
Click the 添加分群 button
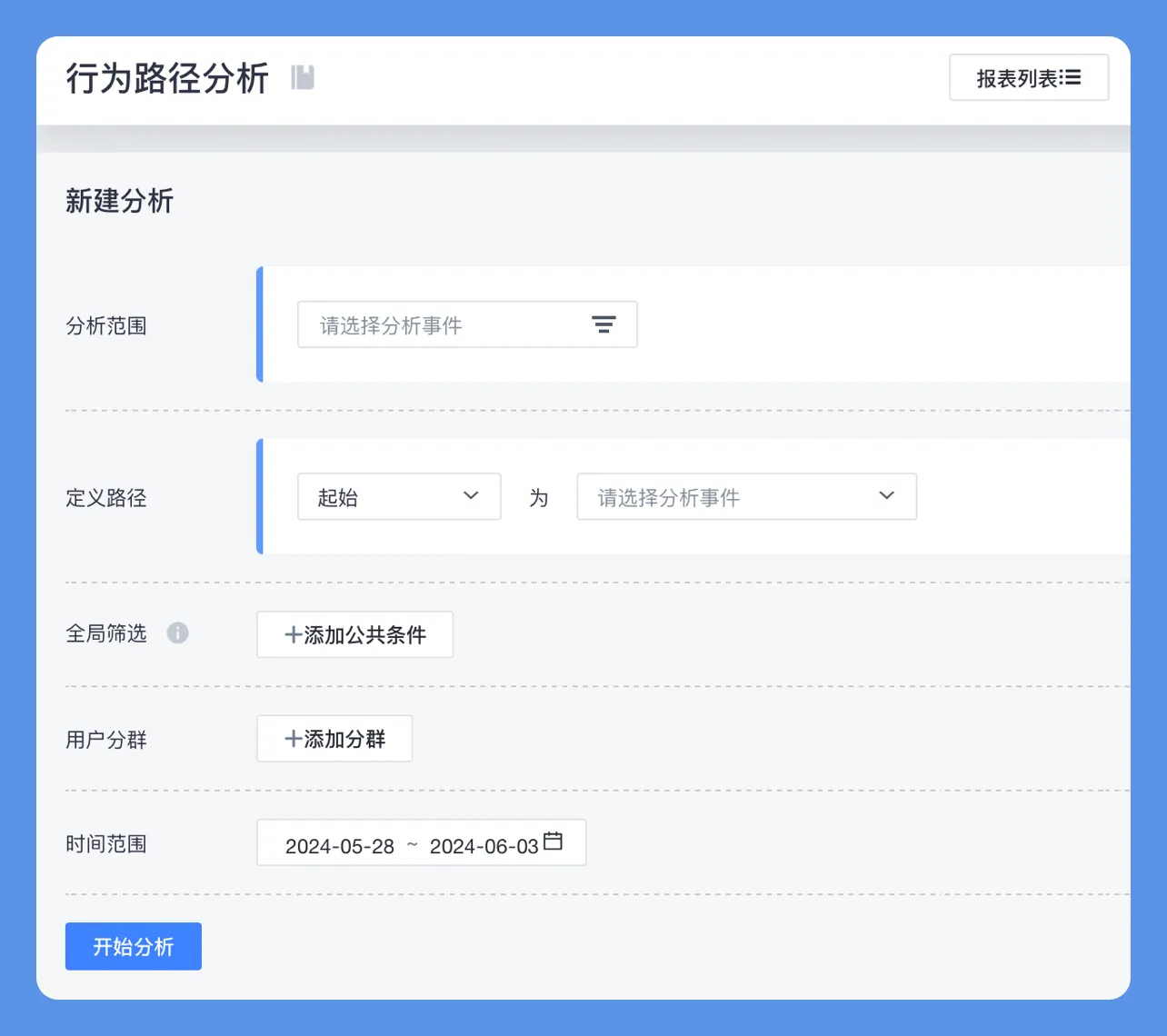[334, 739]
